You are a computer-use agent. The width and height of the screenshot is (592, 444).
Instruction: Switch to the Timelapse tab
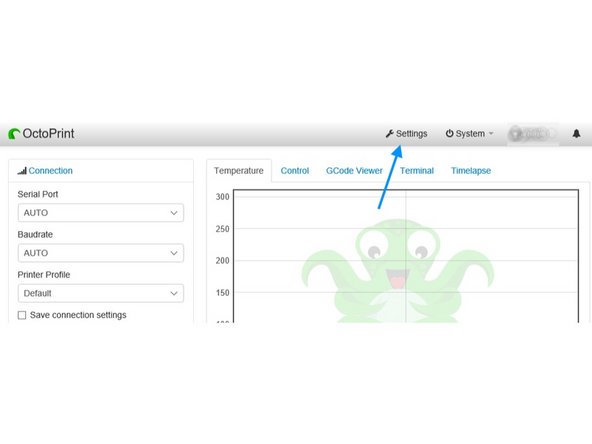click(x=471, y=171)
